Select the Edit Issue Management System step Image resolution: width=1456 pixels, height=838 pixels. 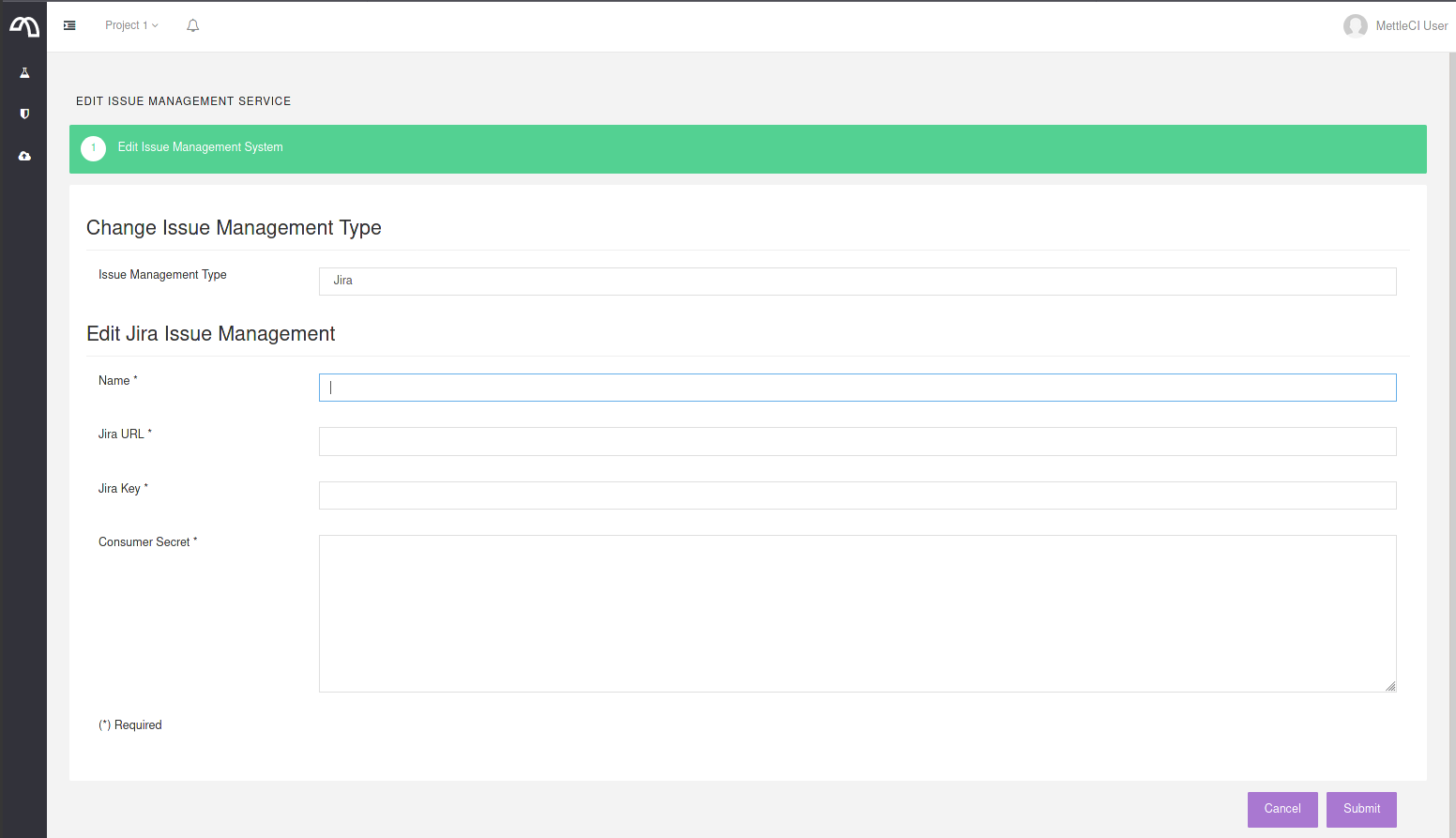pyautogui.click(x=200, y=147)
